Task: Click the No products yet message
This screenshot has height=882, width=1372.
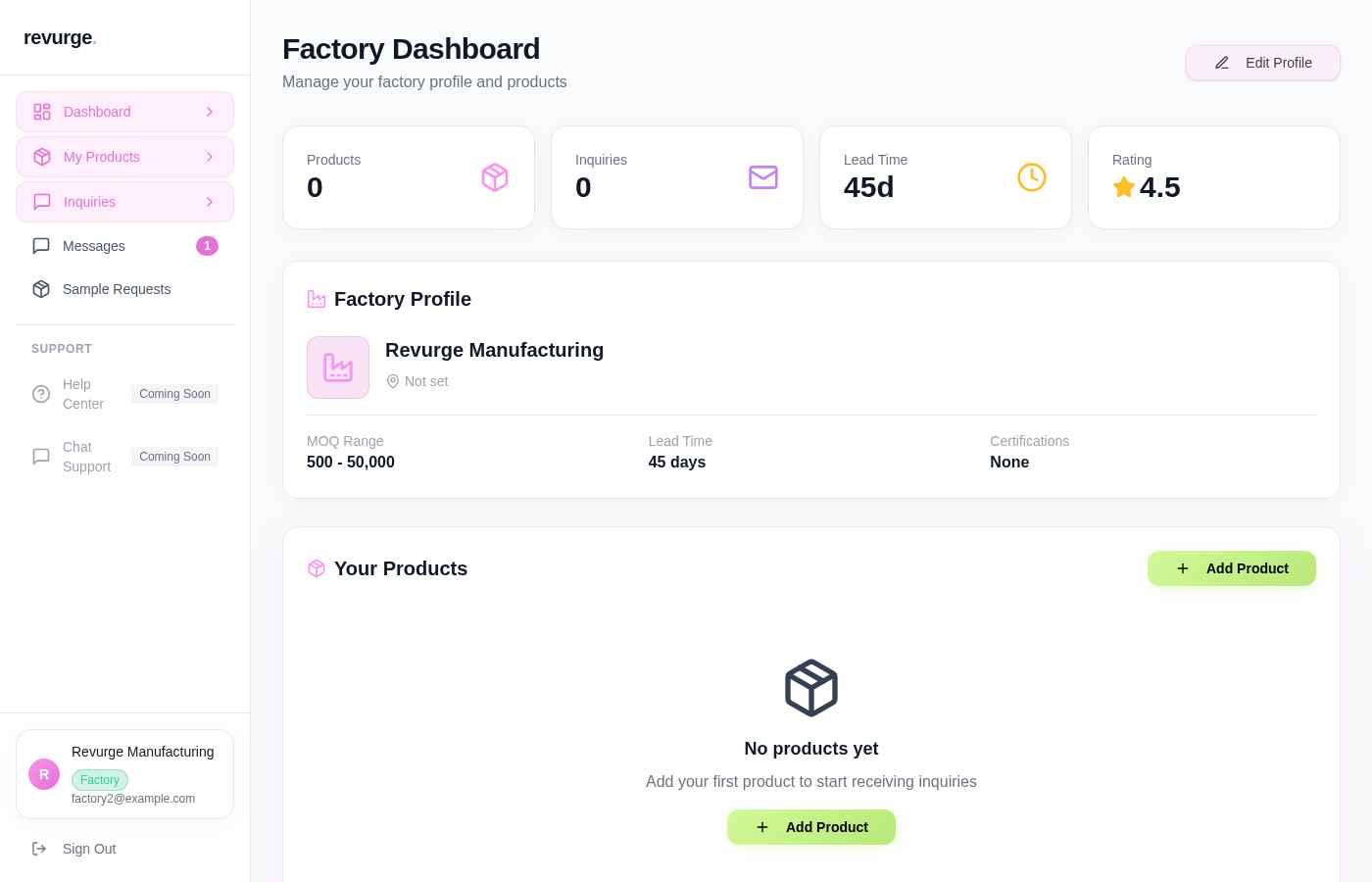Action: click(x=811, y=749)
